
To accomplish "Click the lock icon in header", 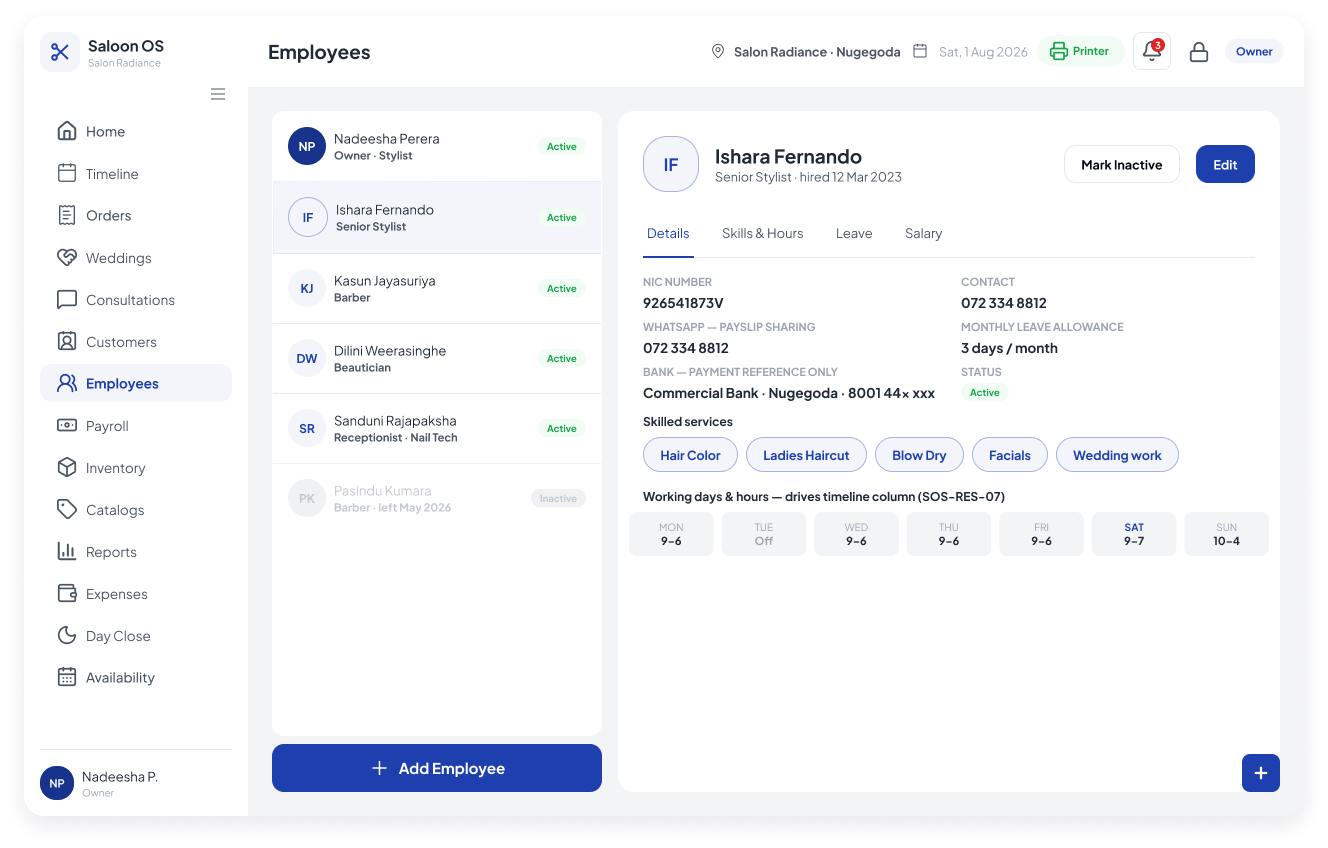I will 1199,52.
